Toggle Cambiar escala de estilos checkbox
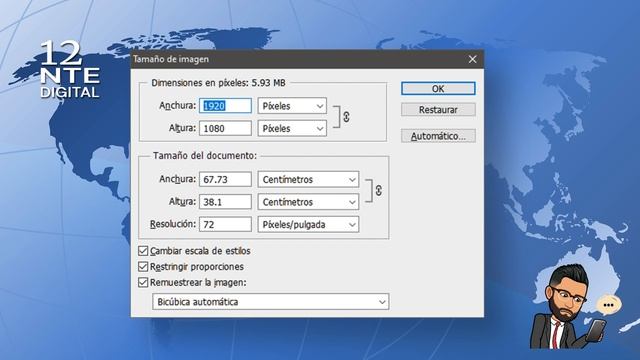The width and height of the screenshot is (640, 360). (143, 251)
